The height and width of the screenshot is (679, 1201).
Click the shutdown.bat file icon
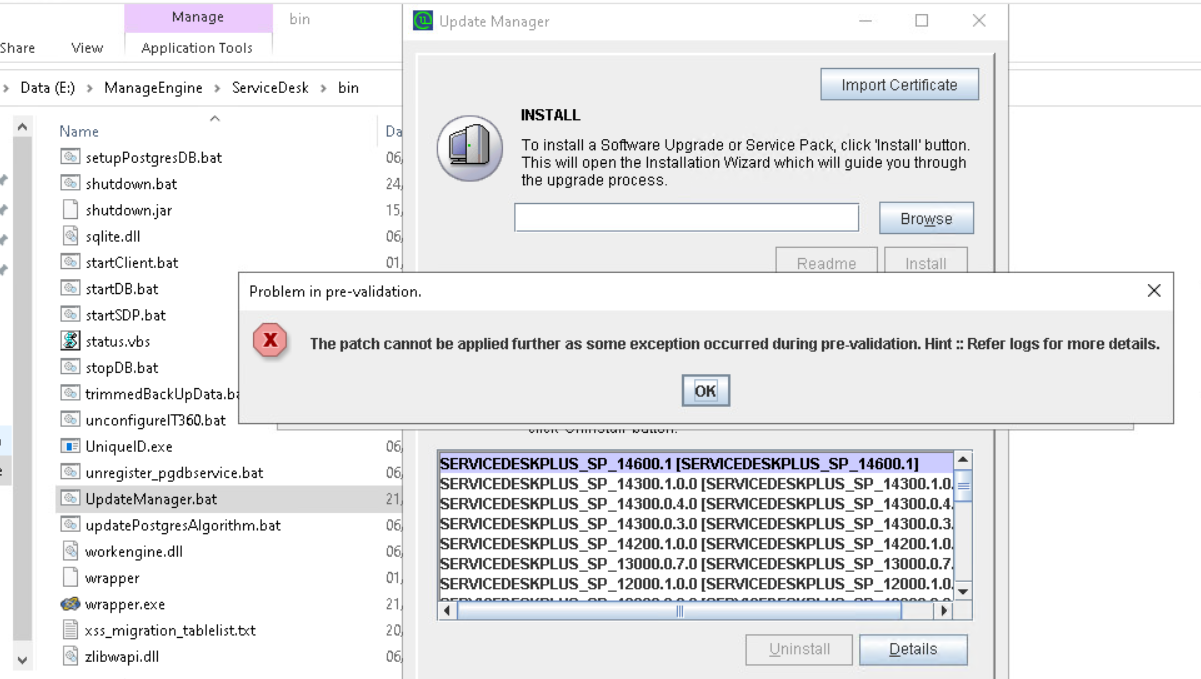(x=70, y=183)
